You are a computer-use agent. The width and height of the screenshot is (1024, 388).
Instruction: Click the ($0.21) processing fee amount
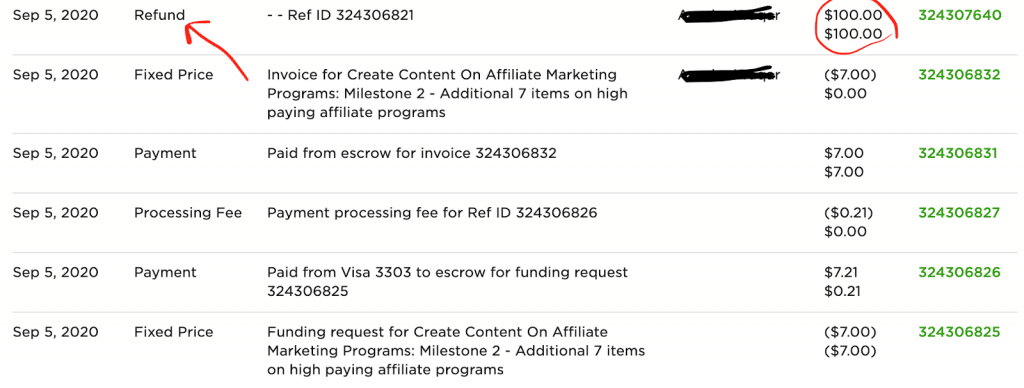(x=848, y=212)
